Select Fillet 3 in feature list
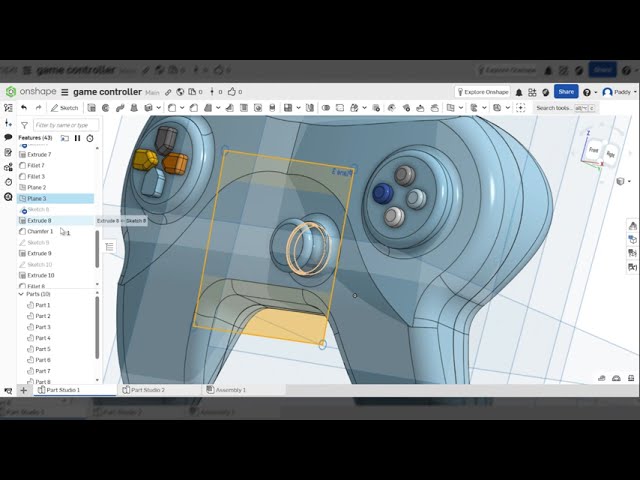This screenshot has width=640, height=480. (56, 176)
